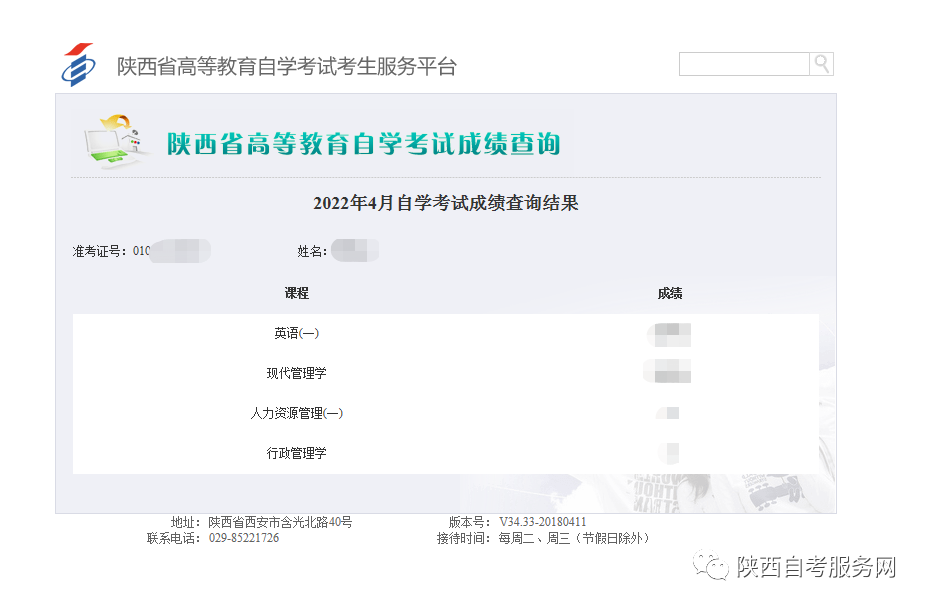The height and width of the screenshot is (607, 926).
Task: Click the address 陕西省西安市含光北路40号
Action: point(280,522)
